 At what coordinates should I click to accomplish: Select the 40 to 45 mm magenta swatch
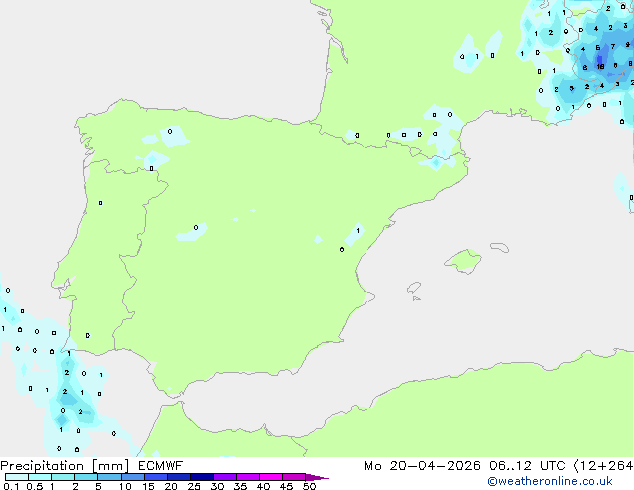pyautogui.click(x=271, y=477)
